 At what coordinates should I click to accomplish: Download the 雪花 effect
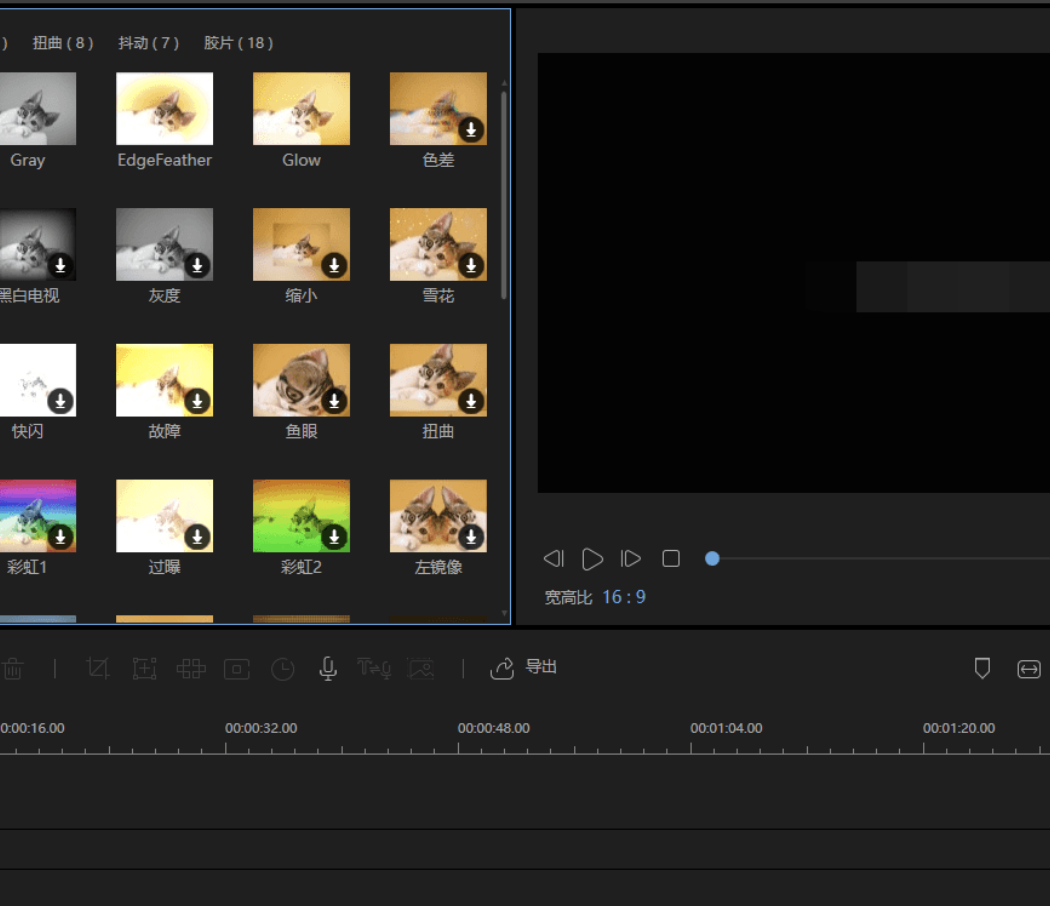coord(471,265)
